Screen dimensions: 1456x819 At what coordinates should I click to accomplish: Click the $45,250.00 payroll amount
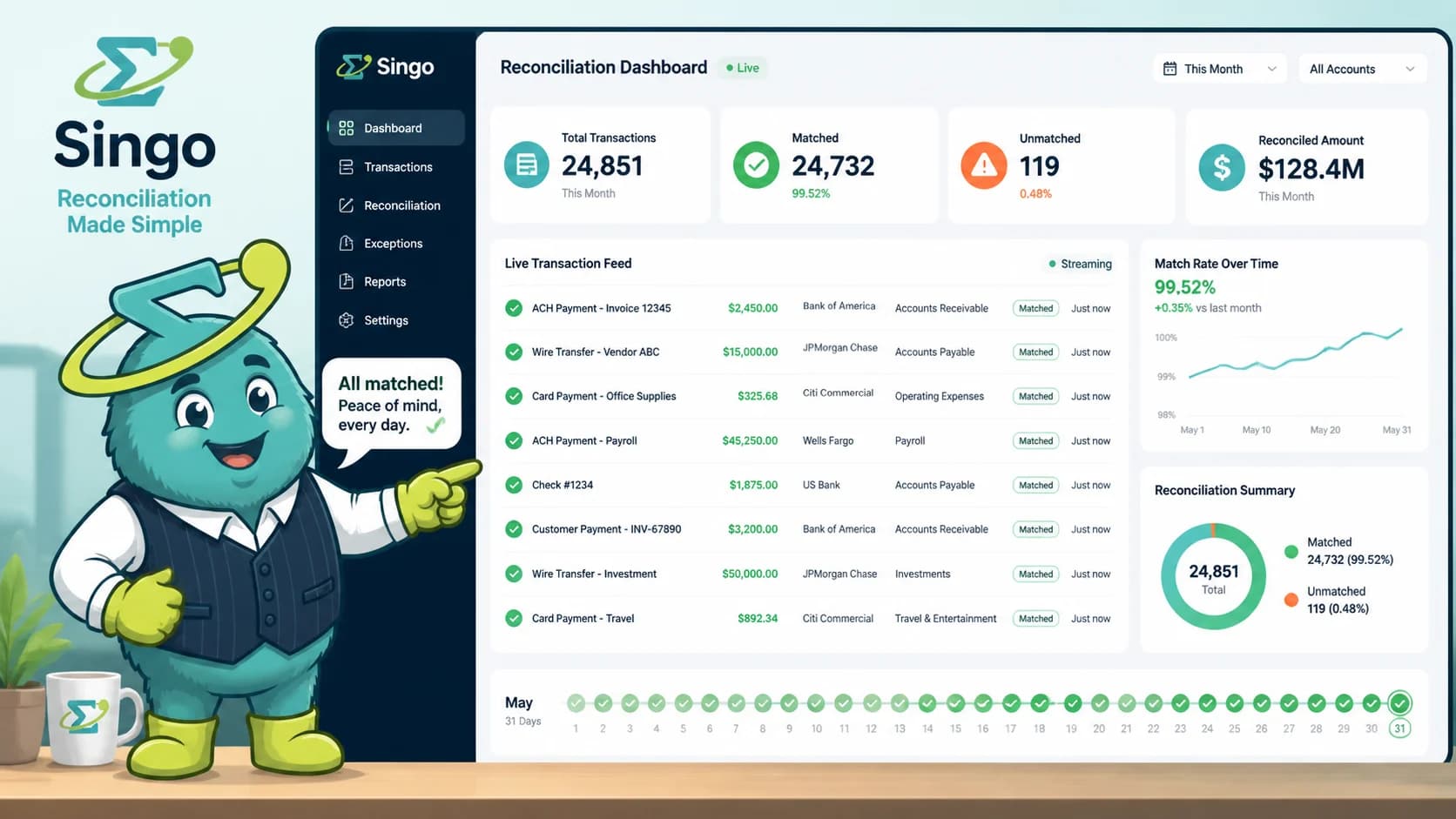[750, 440]
